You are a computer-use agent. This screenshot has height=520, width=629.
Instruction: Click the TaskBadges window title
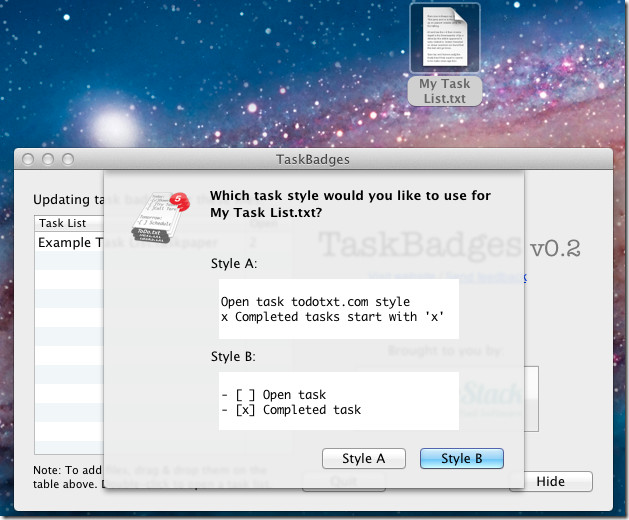313,159
